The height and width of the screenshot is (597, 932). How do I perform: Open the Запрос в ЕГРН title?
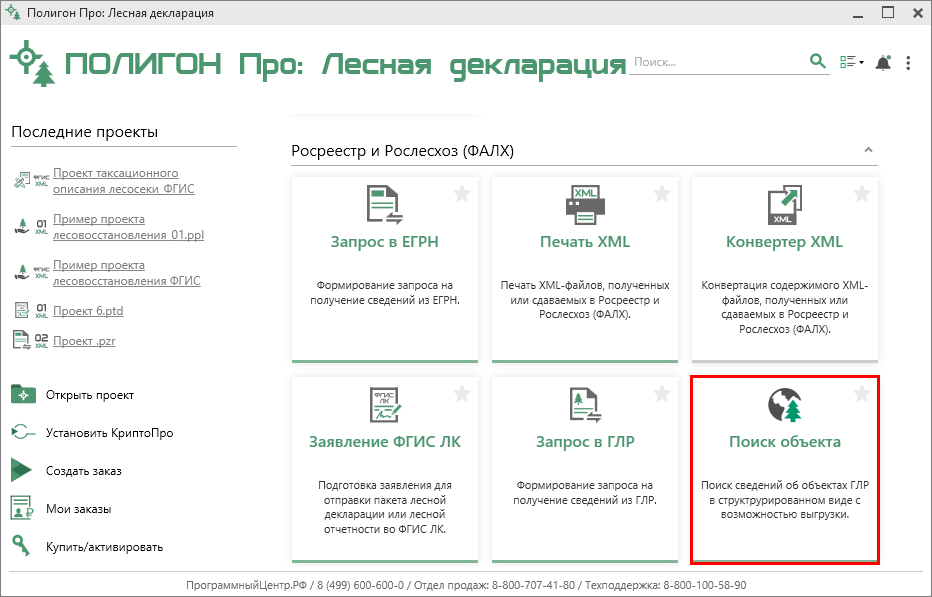click(385, 242)
